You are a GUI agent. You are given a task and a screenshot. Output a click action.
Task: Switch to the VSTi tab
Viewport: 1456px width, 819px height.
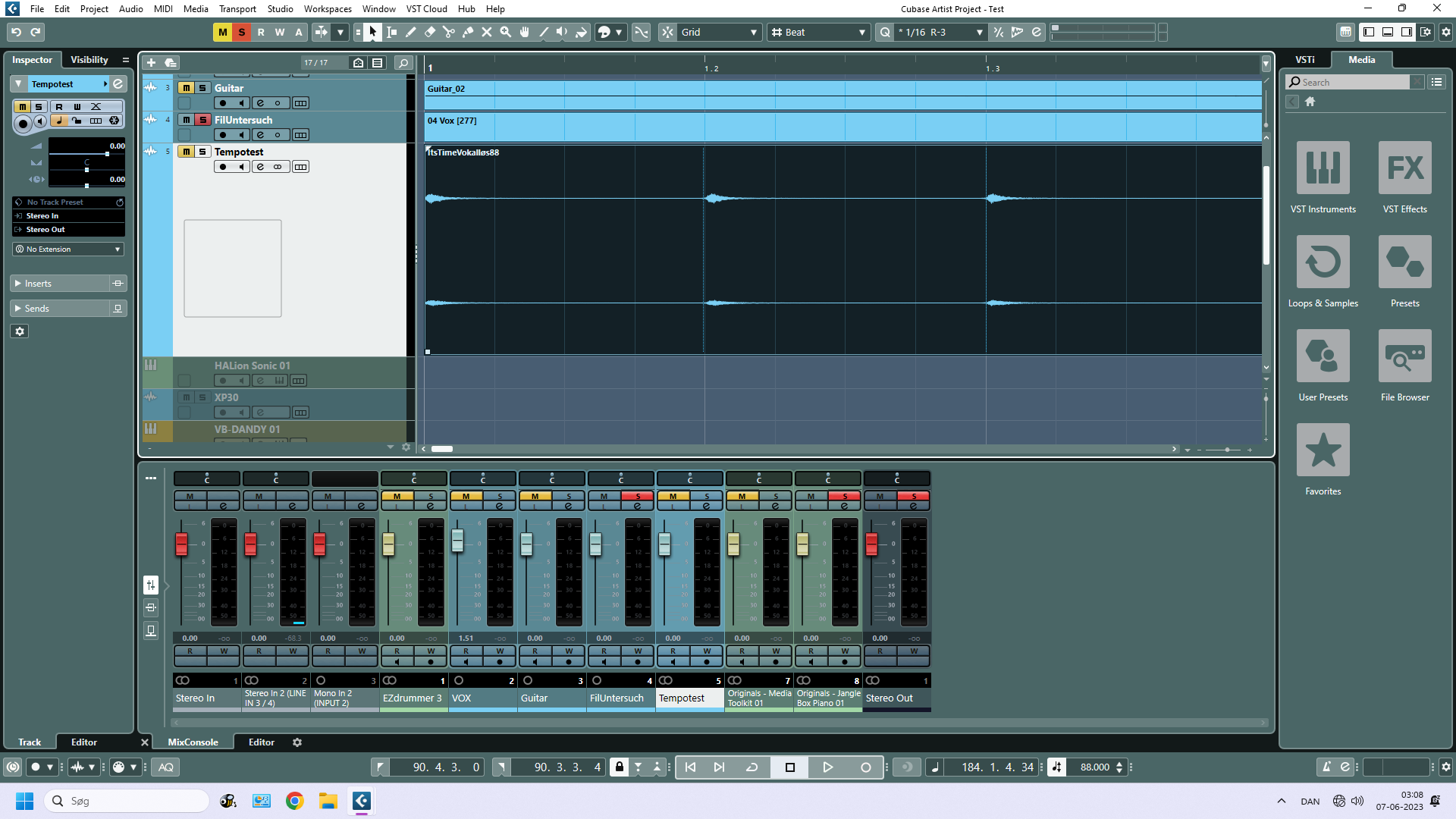pos(1305,59)
